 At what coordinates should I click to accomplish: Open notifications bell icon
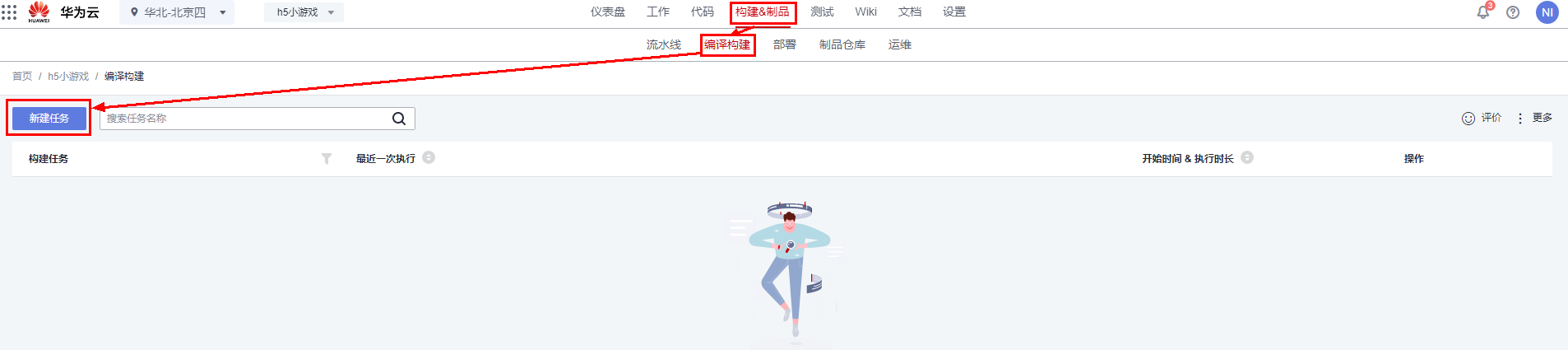tap(1483, 12)
